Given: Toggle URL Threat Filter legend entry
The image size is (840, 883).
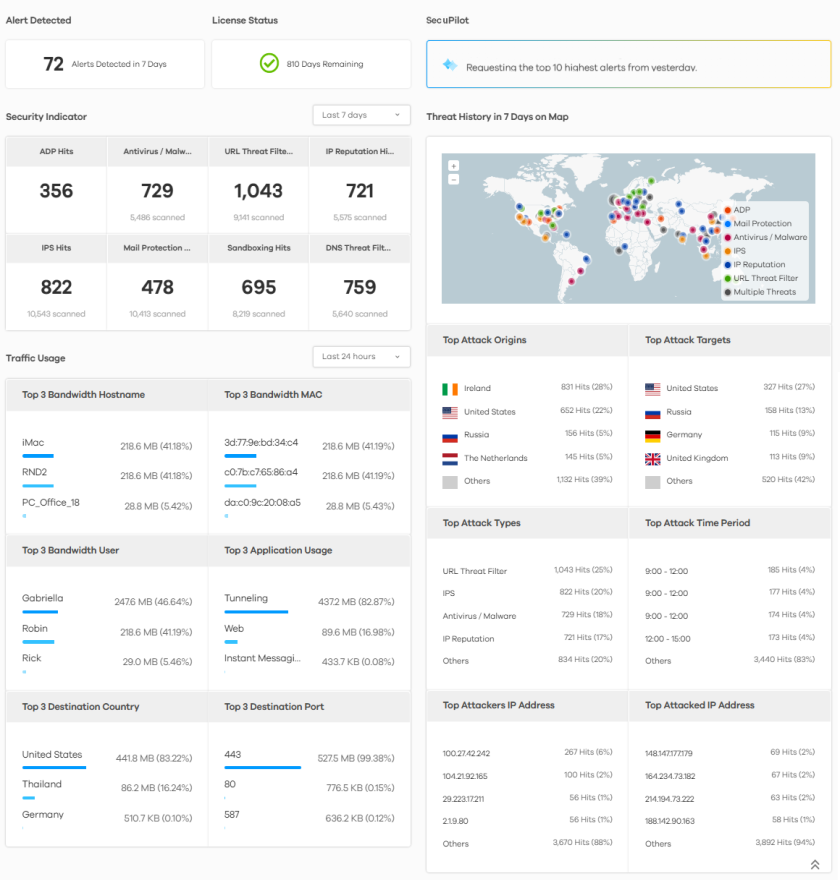Looking at the screenshot, I should tap(765, 278).
